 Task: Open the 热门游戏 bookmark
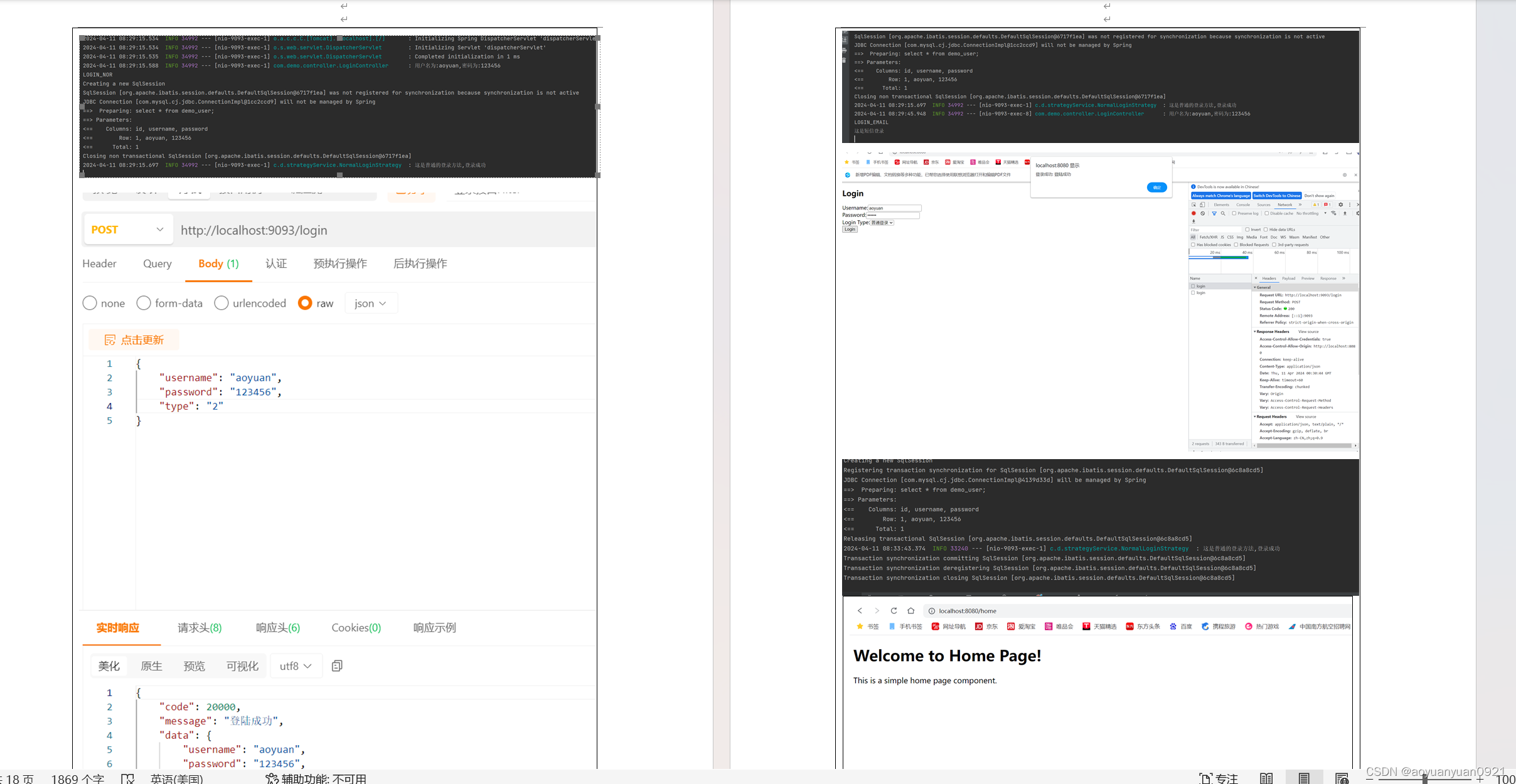point(1262,627)
